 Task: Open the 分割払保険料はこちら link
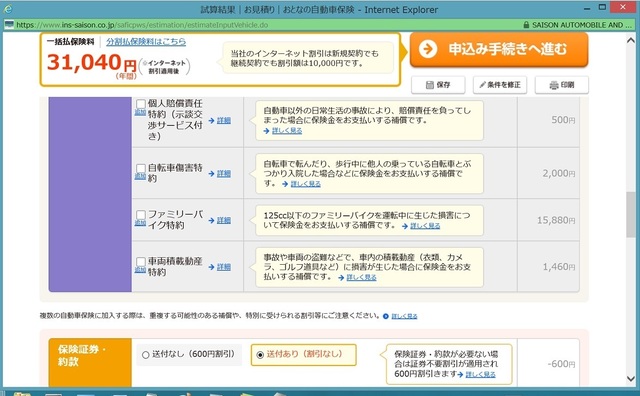(146, 42)
